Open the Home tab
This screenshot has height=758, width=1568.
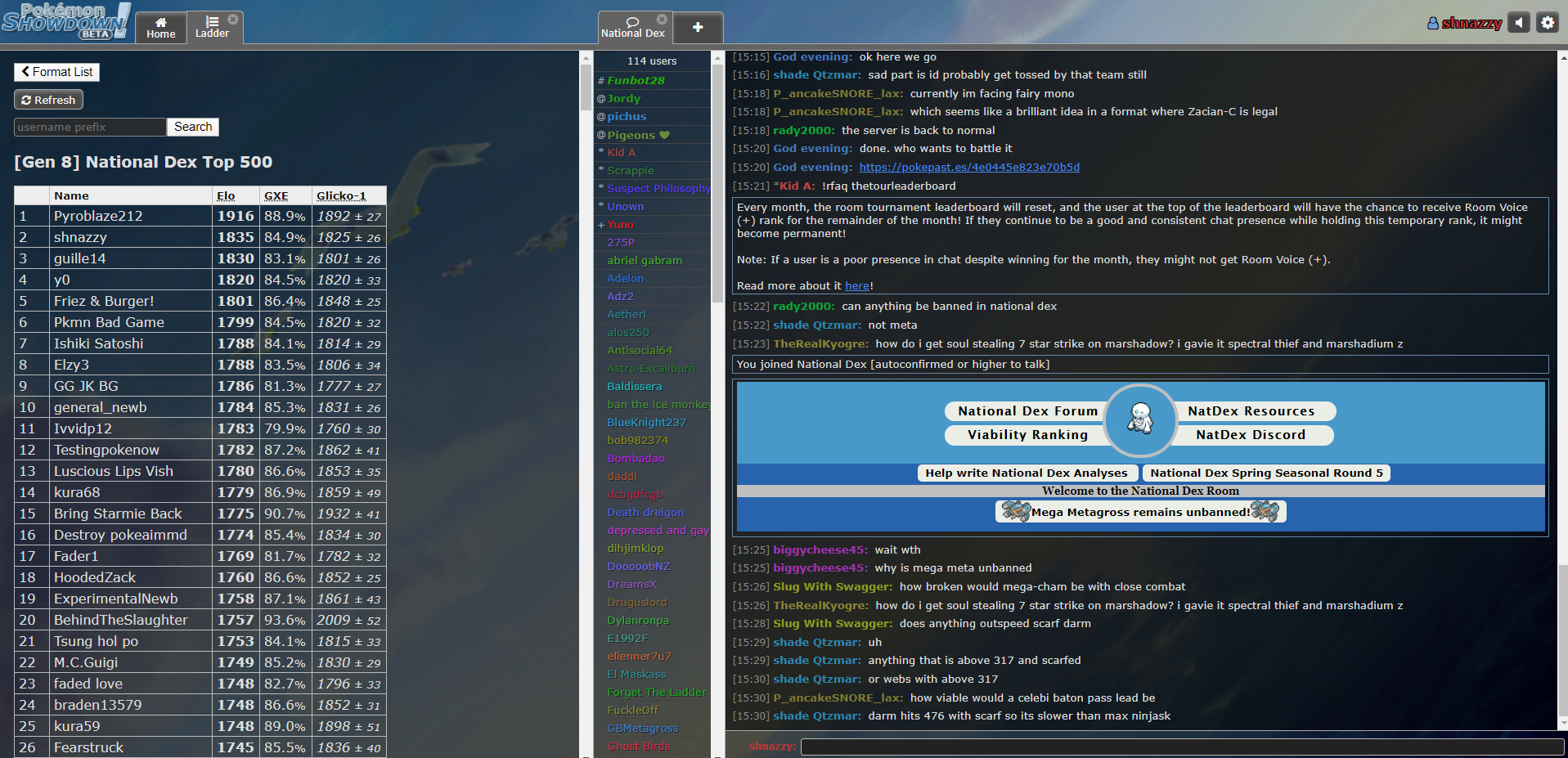coord(160,27)
